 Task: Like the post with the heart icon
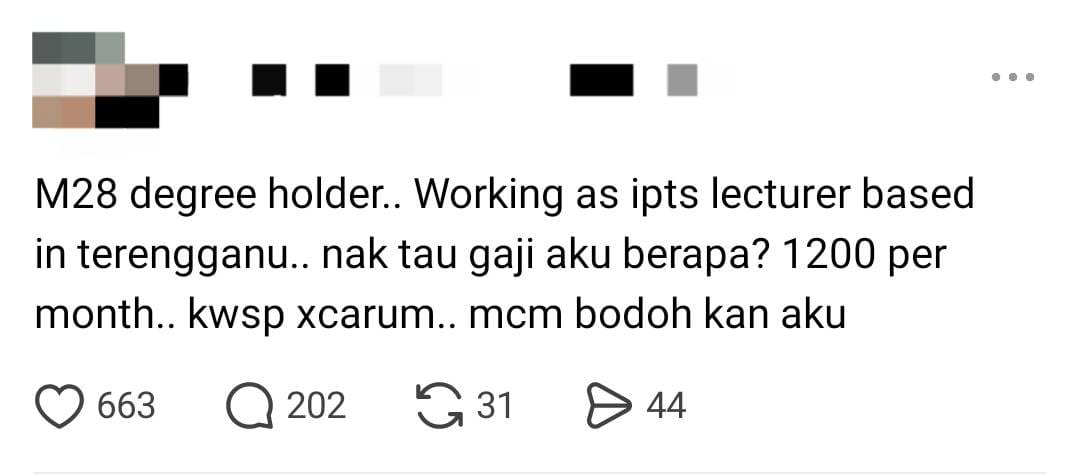[x=59, y=406]
